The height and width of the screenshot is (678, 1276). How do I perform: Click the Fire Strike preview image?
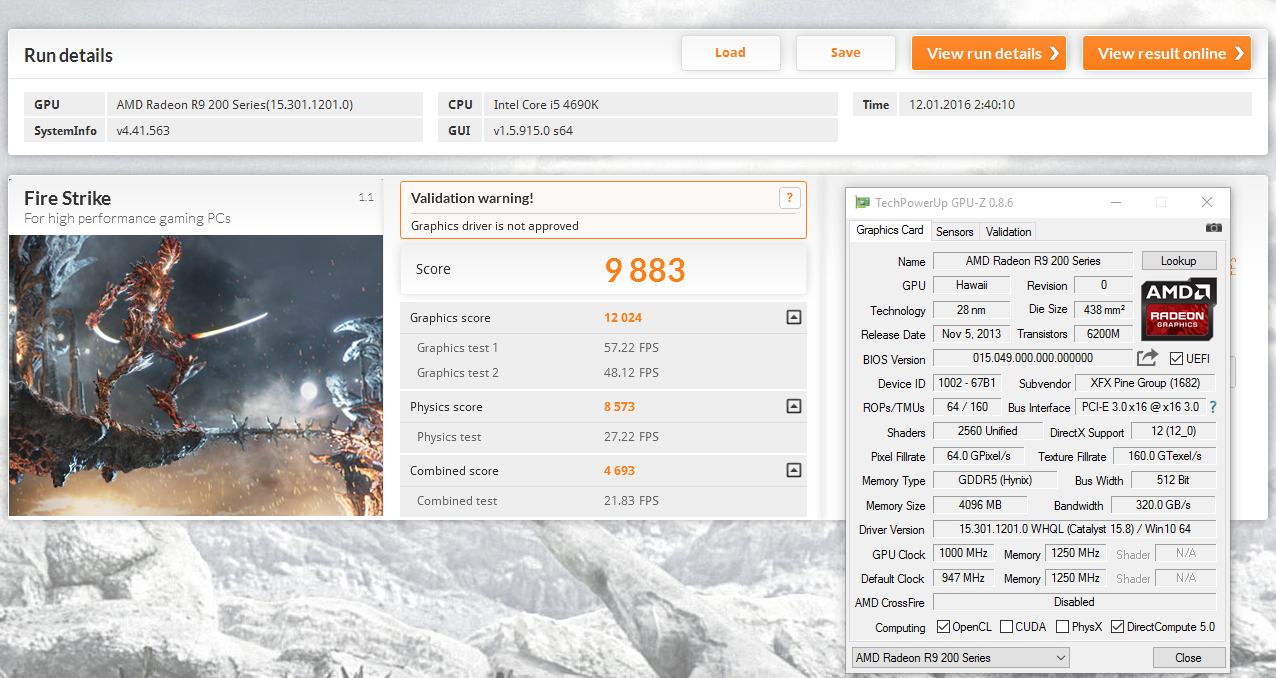[x=196, y=375]
